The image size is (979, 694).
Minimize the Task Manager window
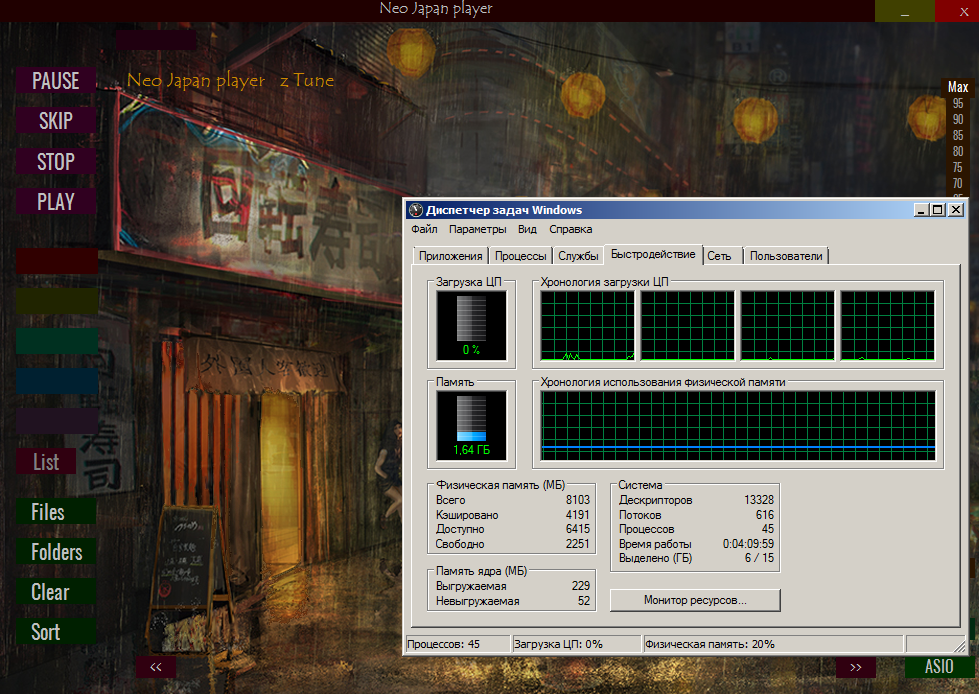tap(921, 210)
